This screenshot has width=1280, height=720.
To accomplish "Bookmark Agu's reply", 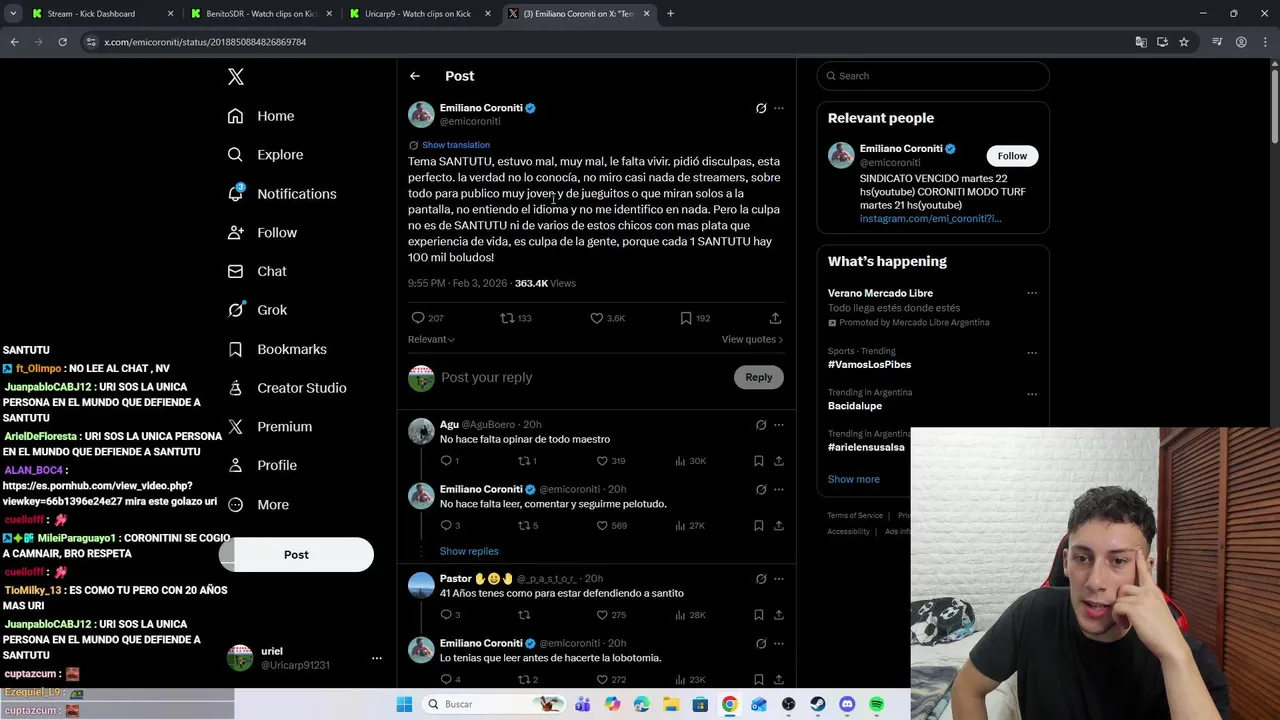I will [758, 461].
